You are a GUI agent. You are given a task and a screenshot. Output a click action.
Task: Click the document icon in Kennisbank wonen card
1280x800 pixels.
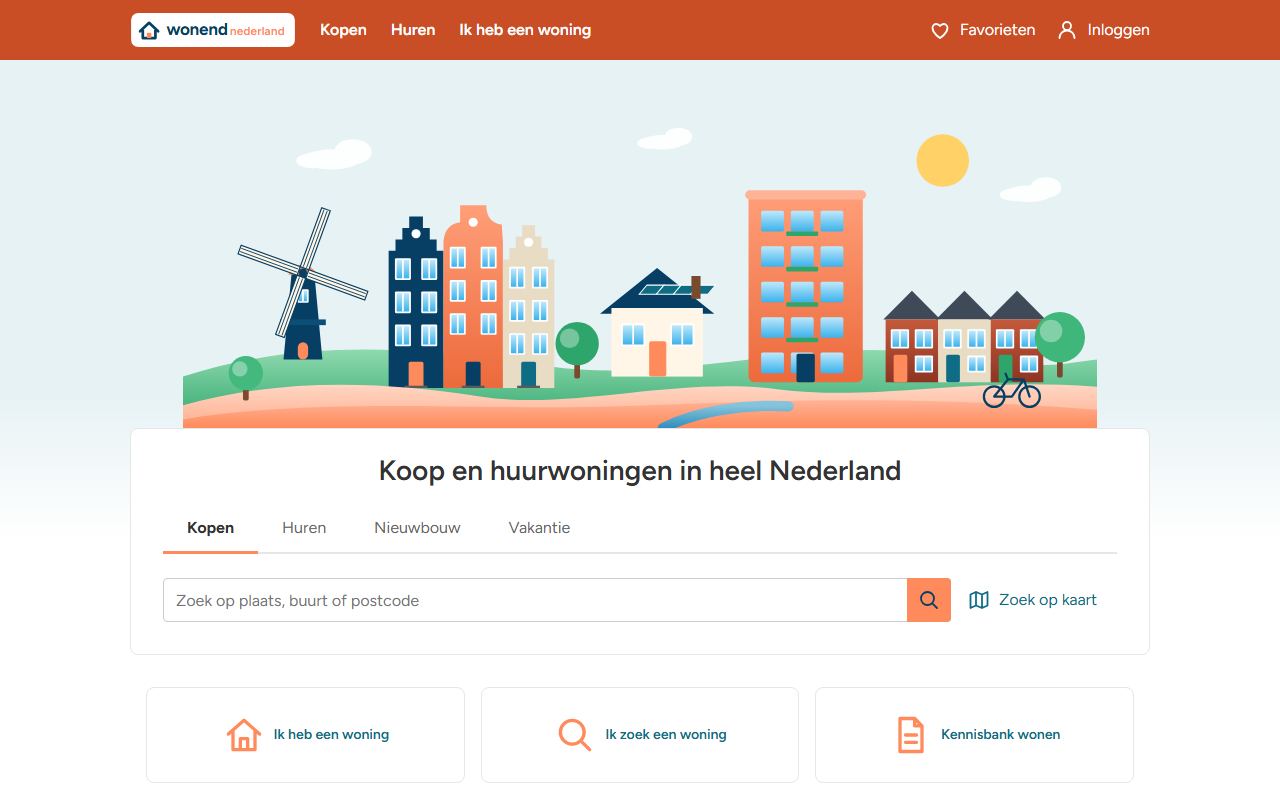pyautogui.click(x=910, y=735)
